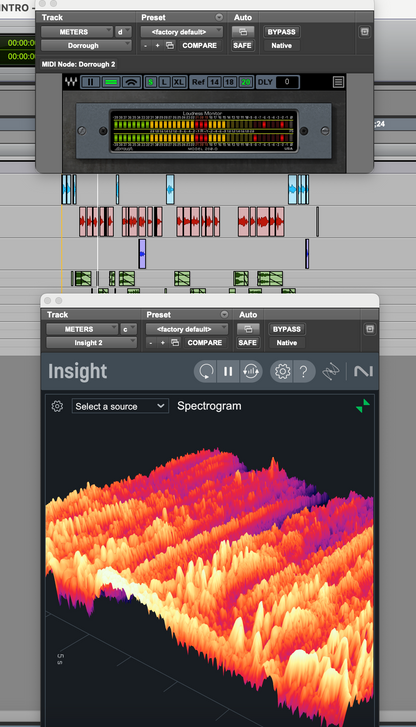Open the Dorrough plugin menu icon
Image resolution: width=416 pixels, height=727 pixels.
tap(339, 82)
